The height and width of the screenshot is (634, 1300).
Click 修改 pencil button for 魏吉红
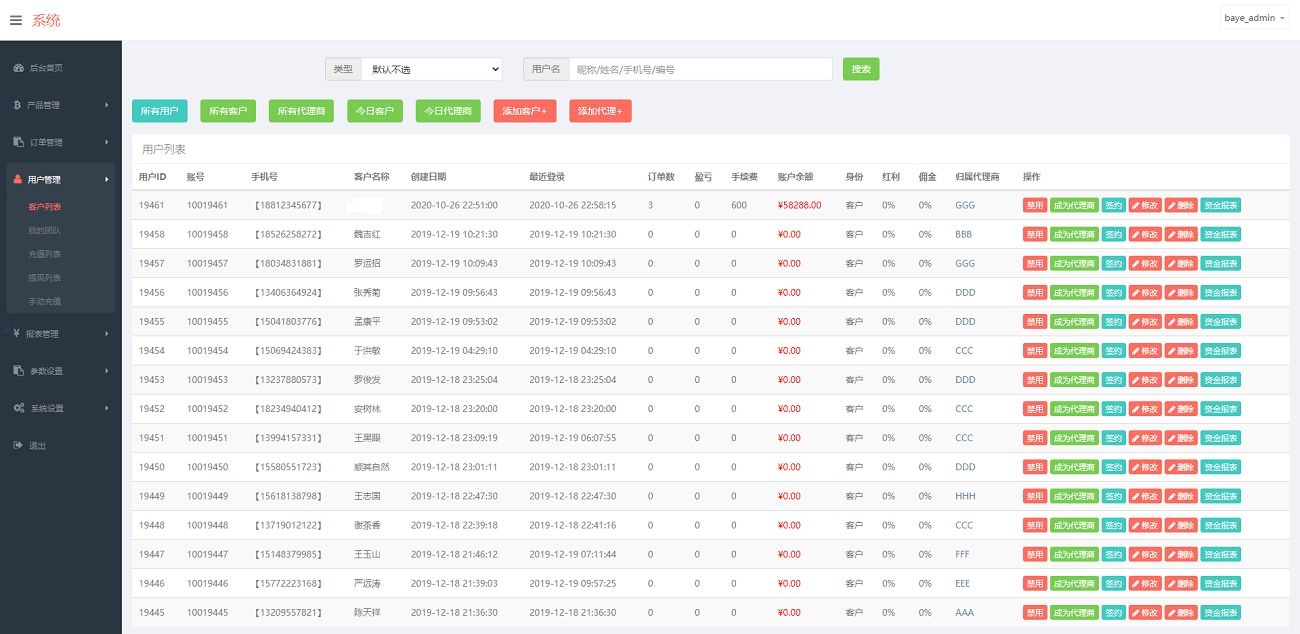[x=1145, y=234]
